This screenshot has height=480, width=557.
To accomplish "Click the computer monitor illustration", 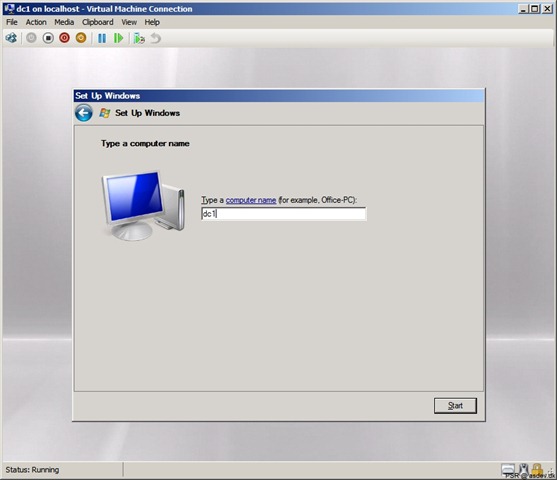I will tap(143, 205).
